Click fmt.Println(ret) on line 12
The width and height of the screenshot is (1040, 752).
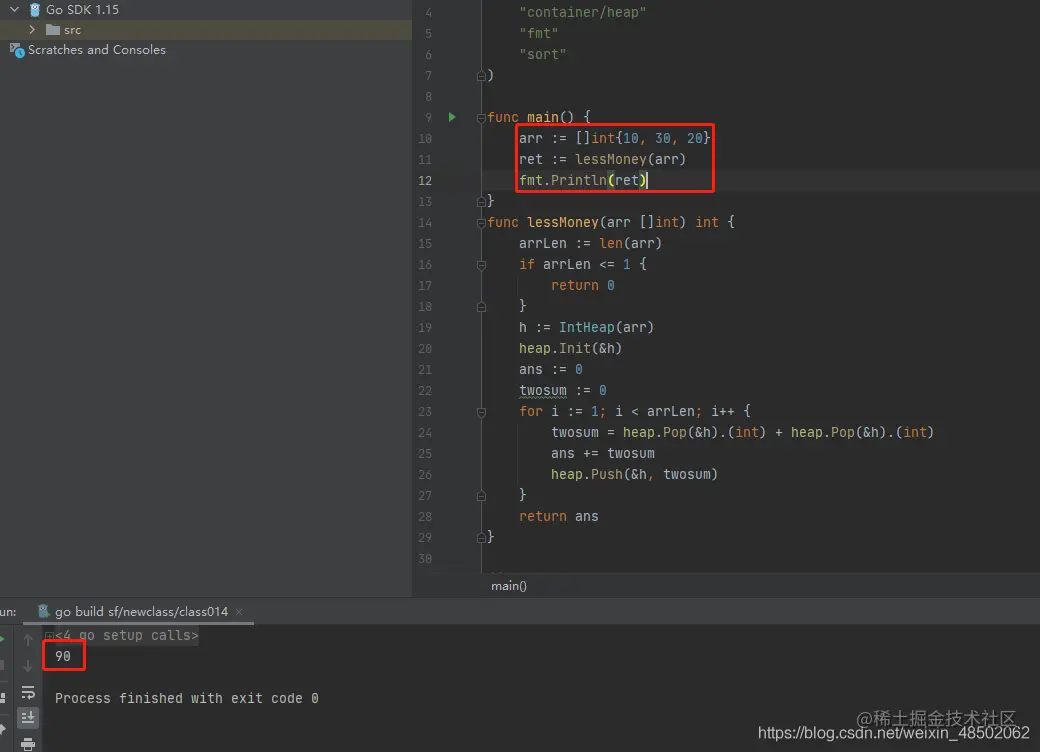[x=582, y=180]
